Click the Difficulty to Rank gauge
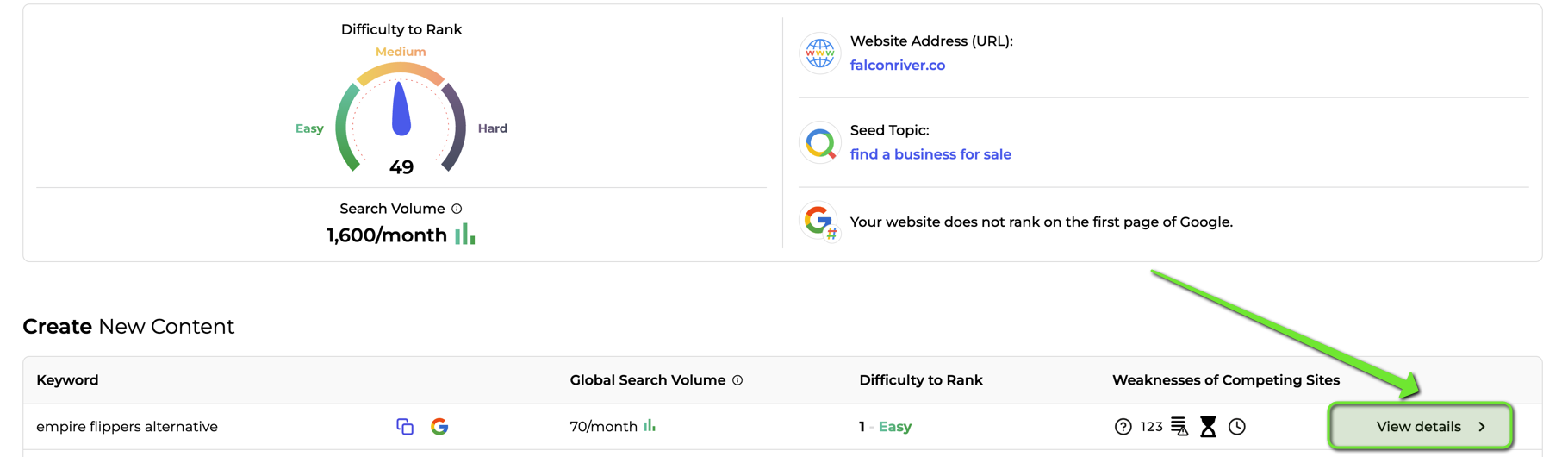The image size is (1568, 457). 401,116
